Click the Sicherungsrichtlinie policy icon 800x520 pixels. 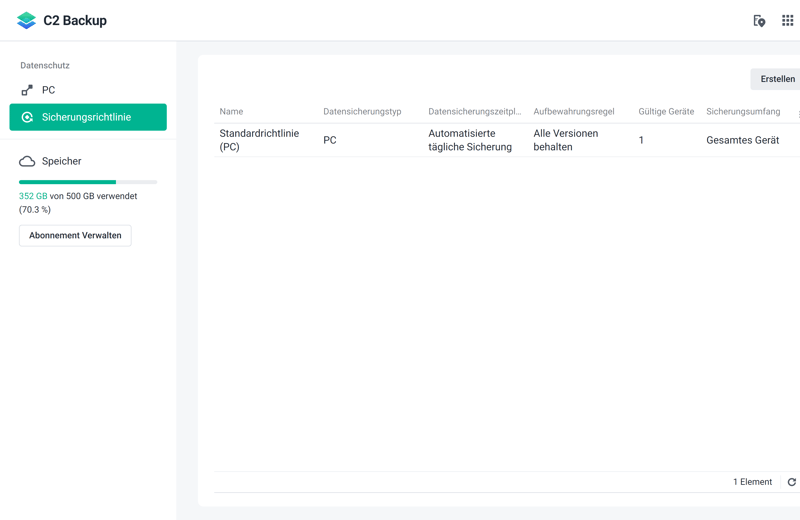click(x=27, y=117)
